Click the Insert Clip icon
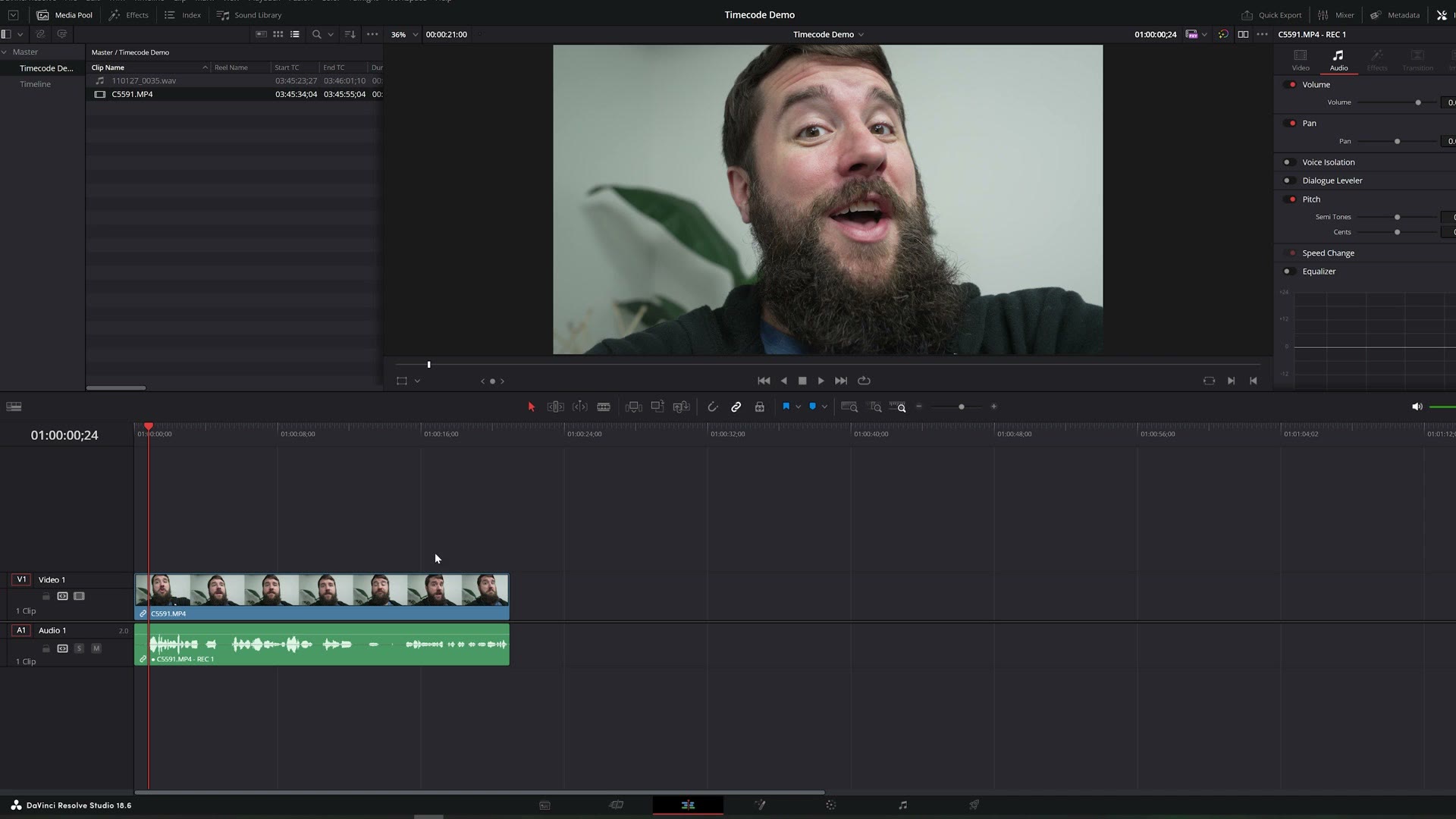Viewport: 1456px width, 819px height. (x=633, y=407)
